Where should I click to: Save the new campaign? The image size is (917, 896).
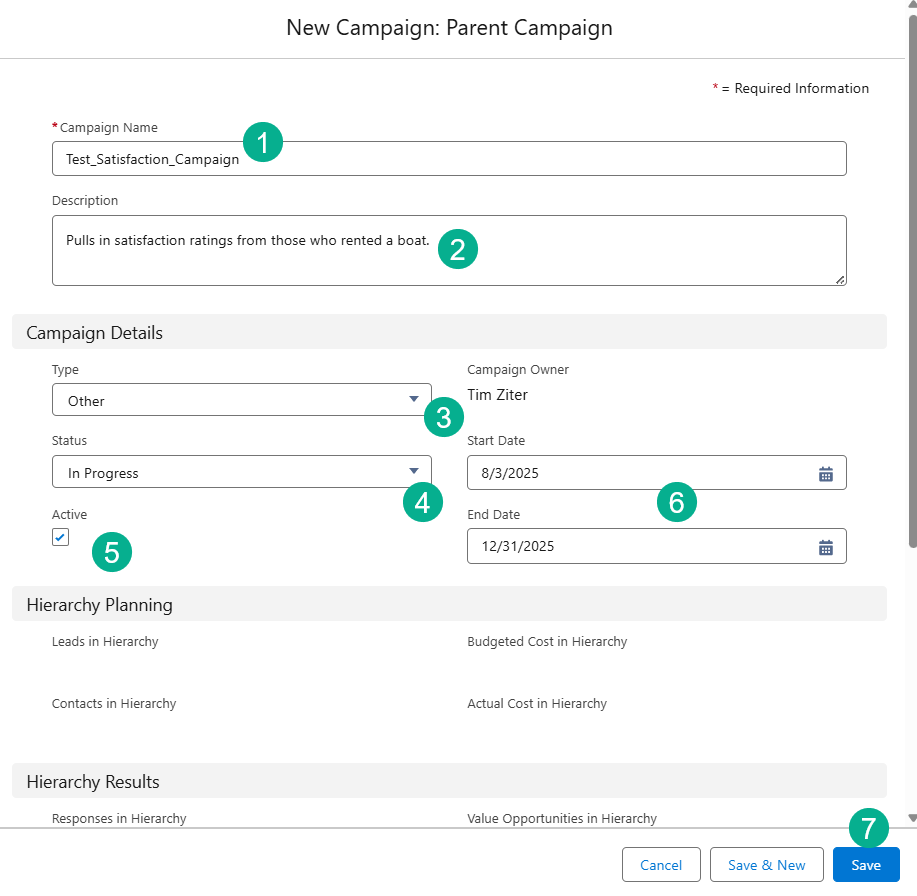point(865,865)
